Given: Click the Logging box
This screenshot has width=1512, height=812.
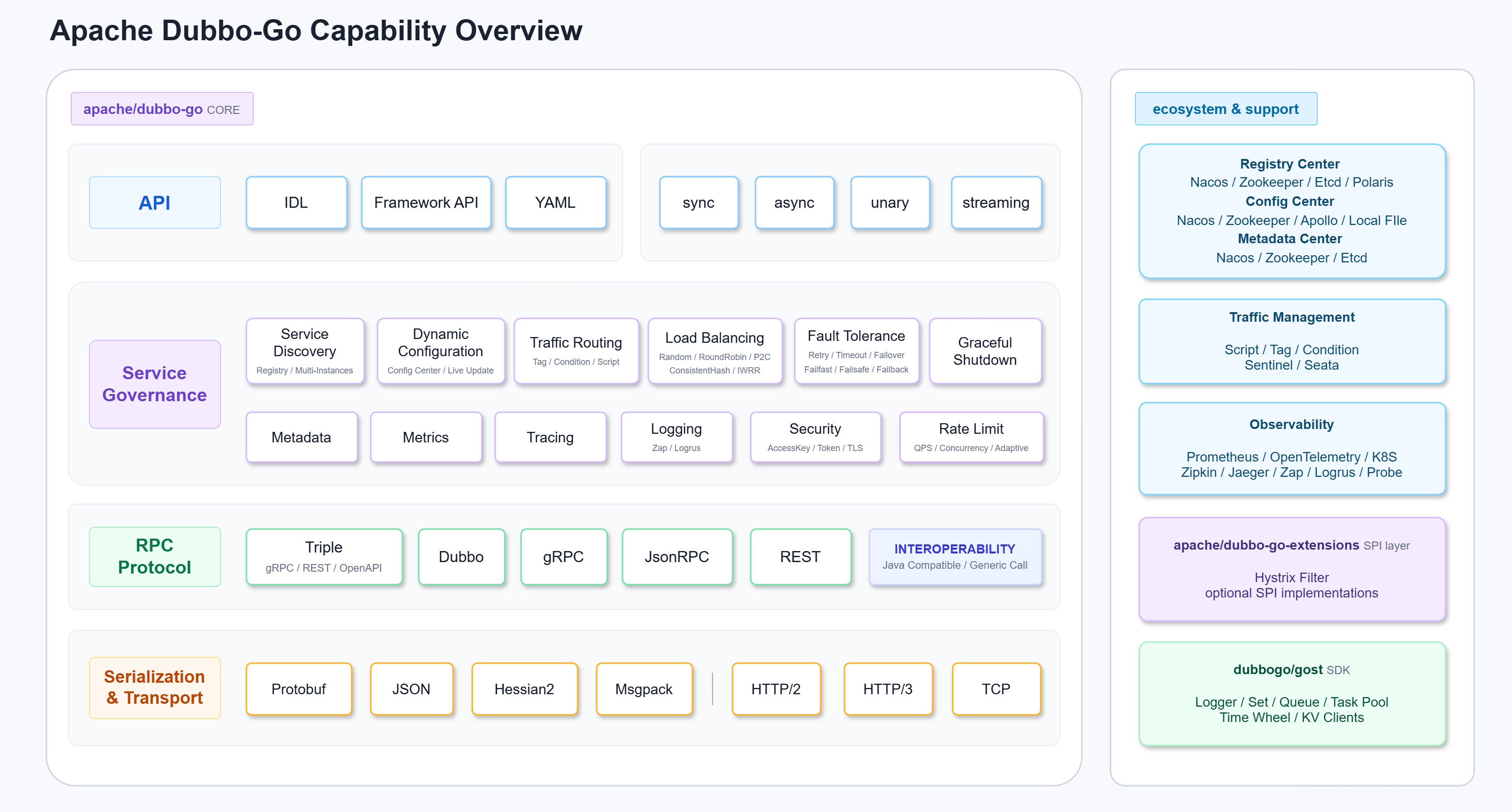Looking at the screenshot, I should point(677,438).
